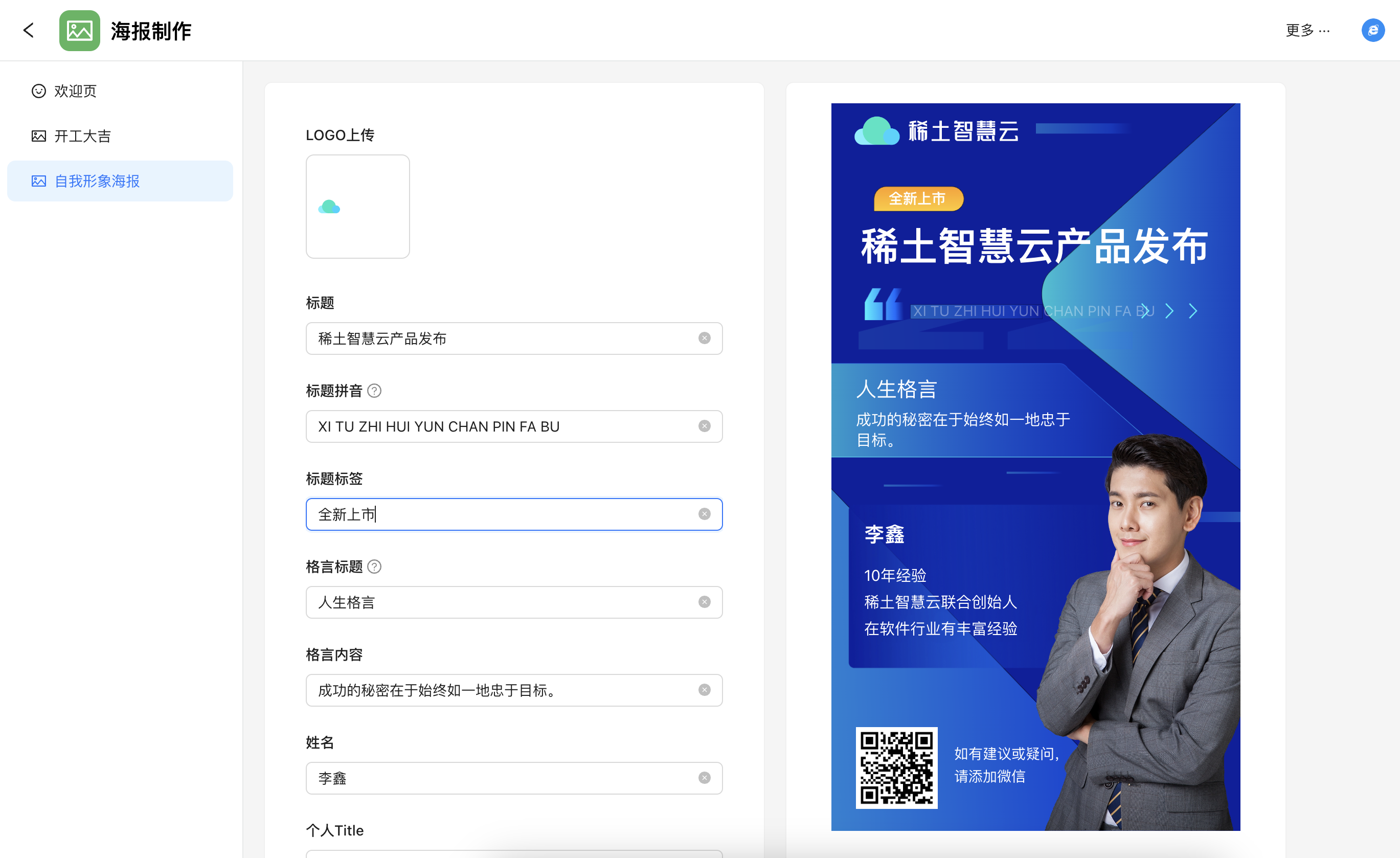This screenshot has height=858, width=1400.
Task: Clear the 标题拼音 pinyin field
Action: pyautogui.click(x=704, y=426)
